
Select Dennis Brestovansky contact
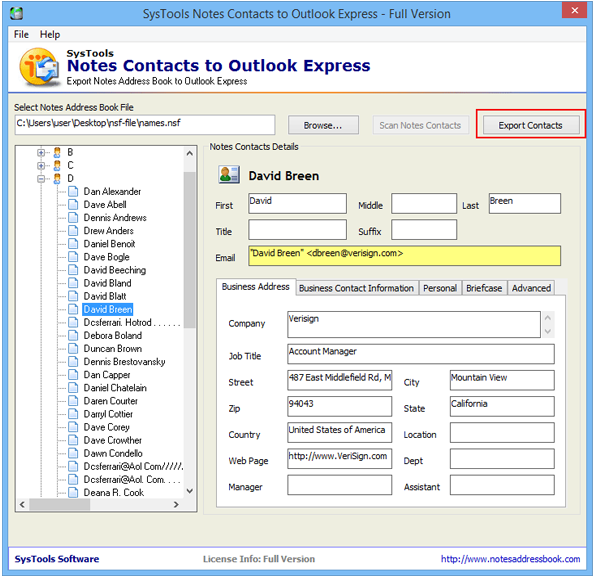pyautogui.click(x=124, y=362)
